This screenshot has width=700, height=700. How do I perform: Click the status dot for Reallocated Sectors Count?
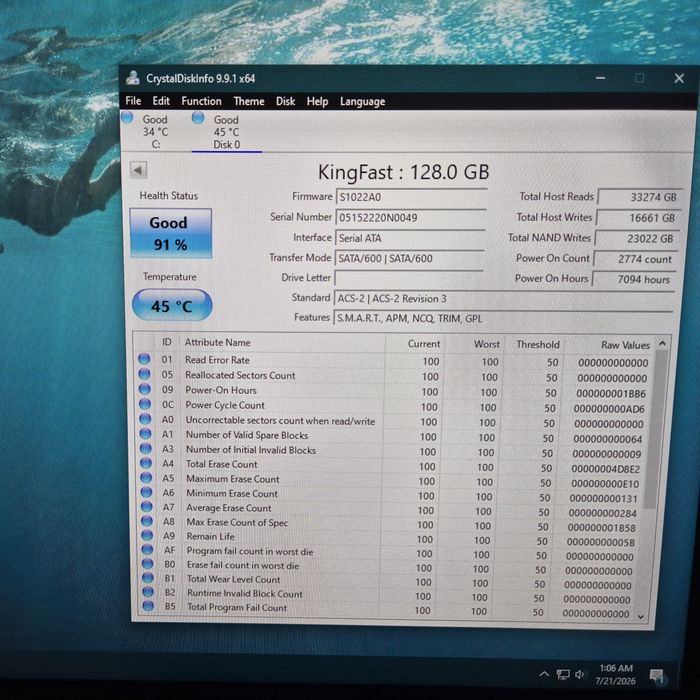tap(144, 374)
